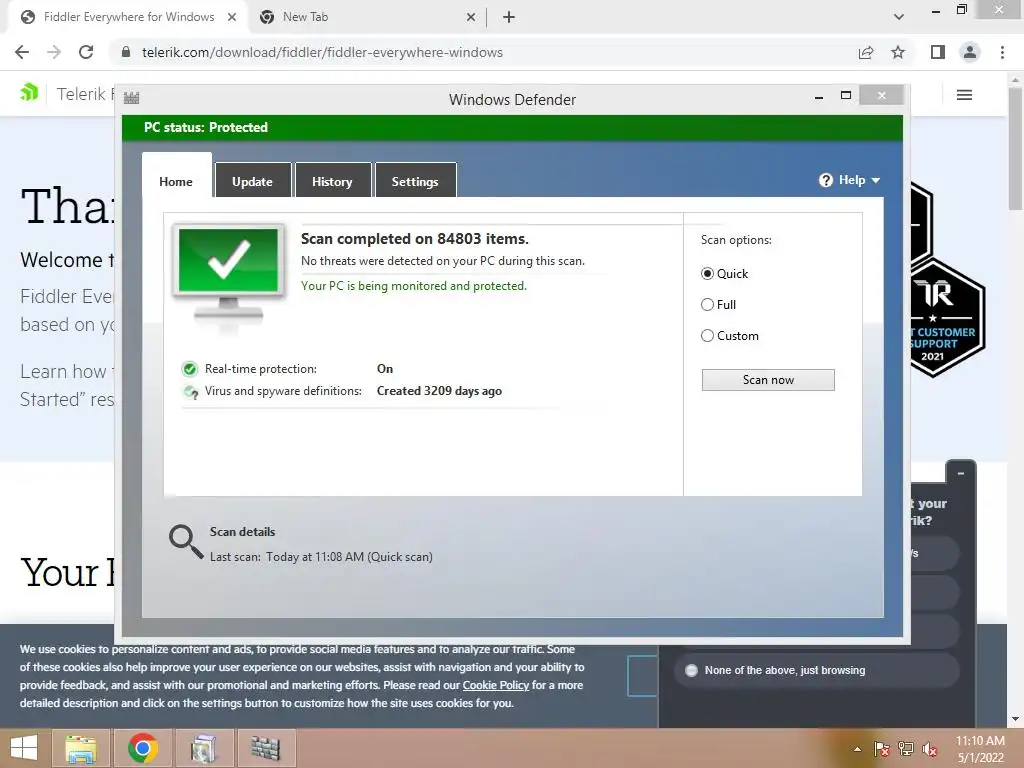
Task: Click the Real-time protection green check icon
Action: [x=190, y=369]
